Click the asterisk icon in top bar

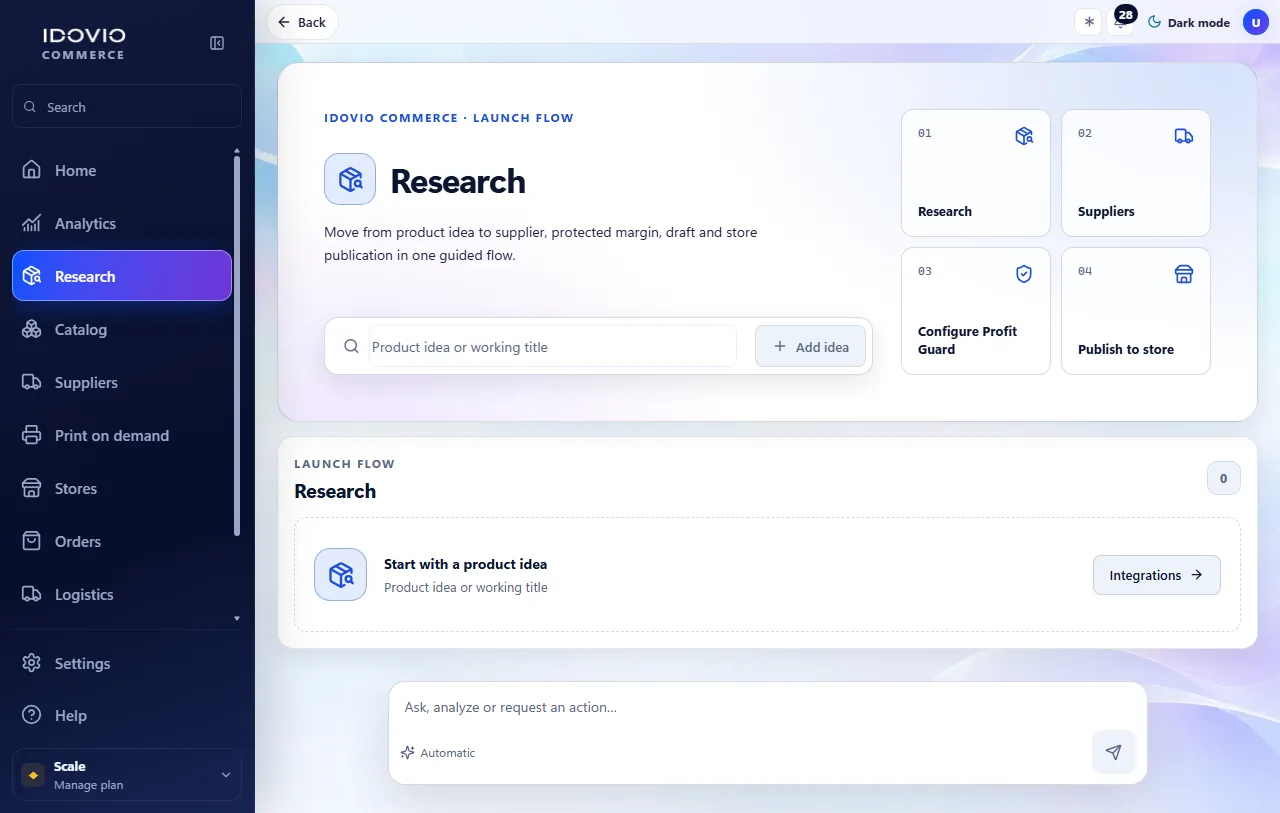pos(1088,22)
